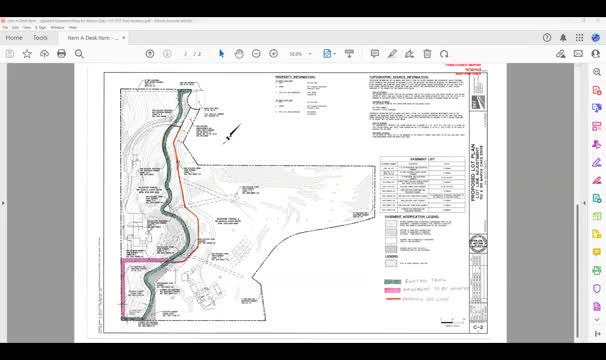This screenshot has height=360, width=606.
Task: Click the save file icon
Action: coord(10,54)
